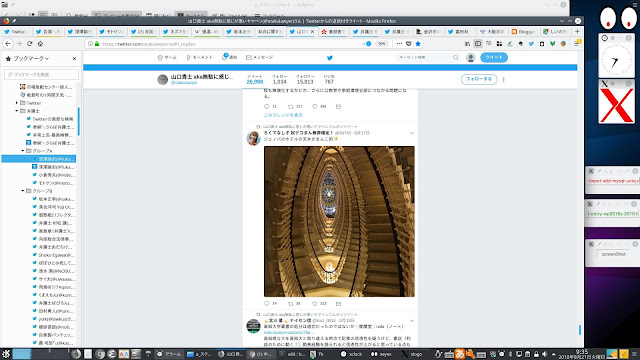Open the メッセージ (Messages) nav item
This screenshot has width=640, height=360.
click(260, 58)
